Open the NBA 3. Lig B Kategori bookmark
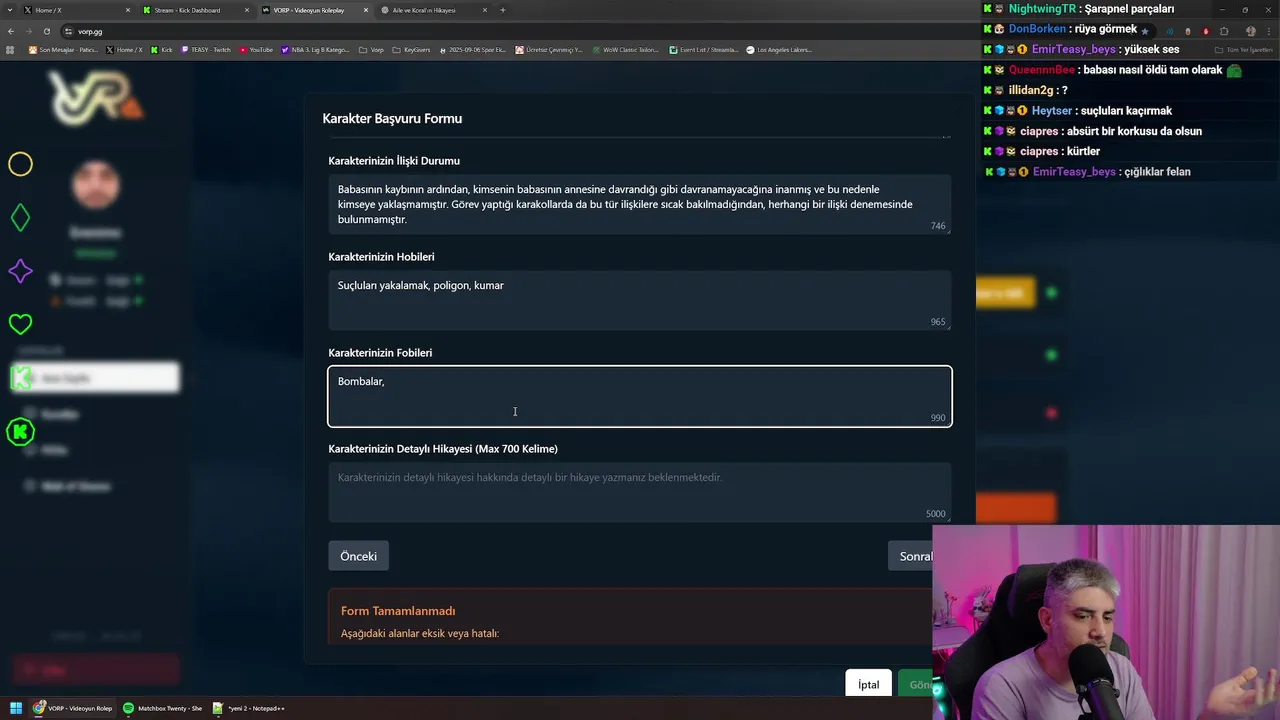This screenshot has width=1280, height=720. 316,49
